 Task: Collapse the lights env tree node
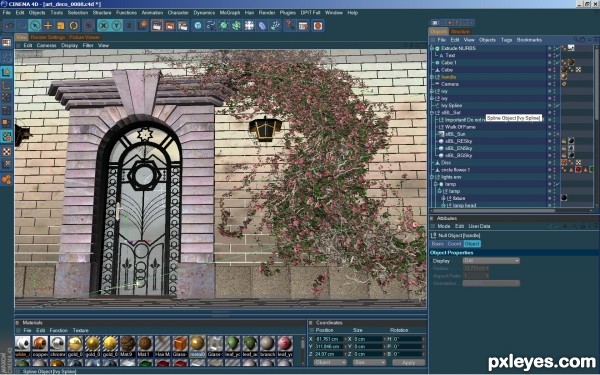click(x=432, y=177)
